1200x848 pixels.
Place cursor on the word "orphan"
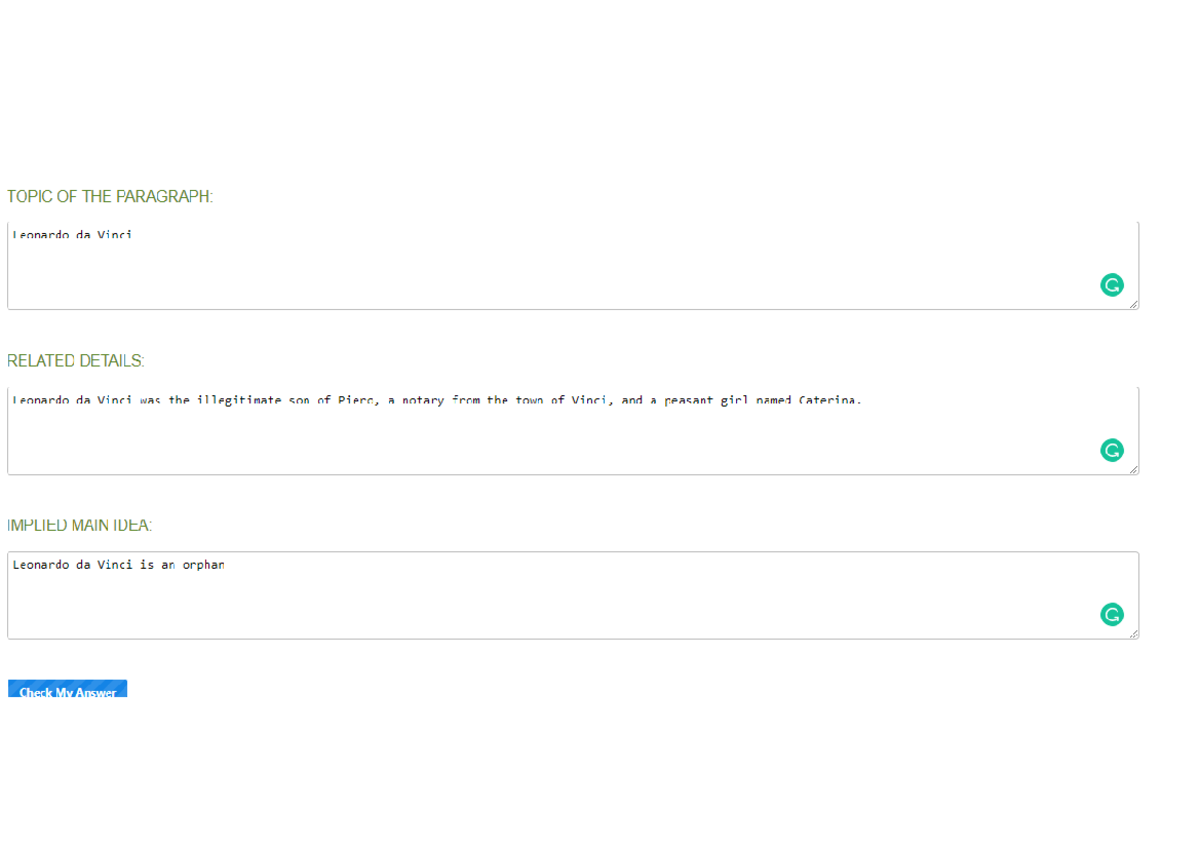[x=203, y=565]
